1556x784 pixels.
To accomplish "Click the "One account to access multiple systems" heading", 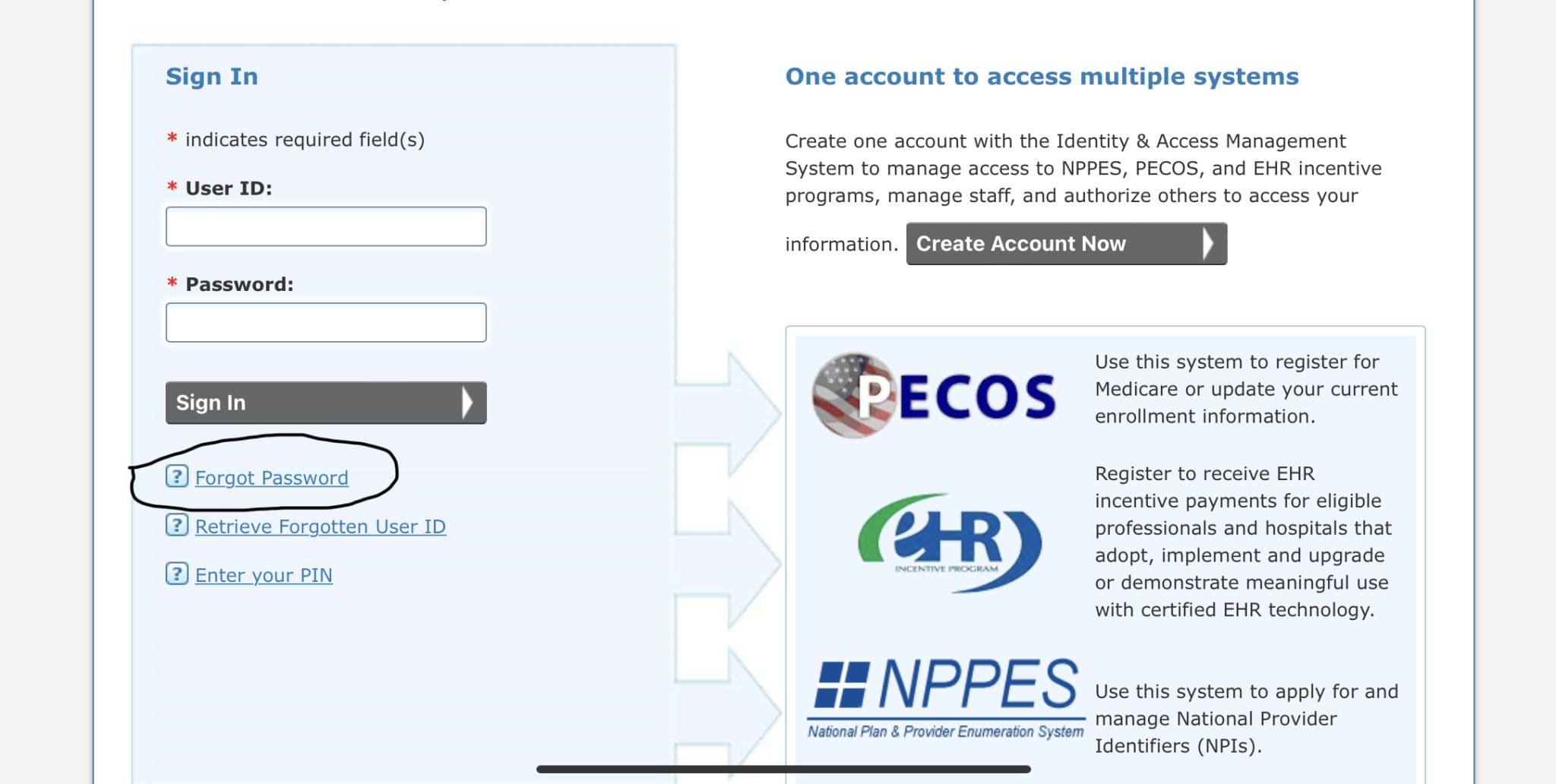I will [1042, 77].
